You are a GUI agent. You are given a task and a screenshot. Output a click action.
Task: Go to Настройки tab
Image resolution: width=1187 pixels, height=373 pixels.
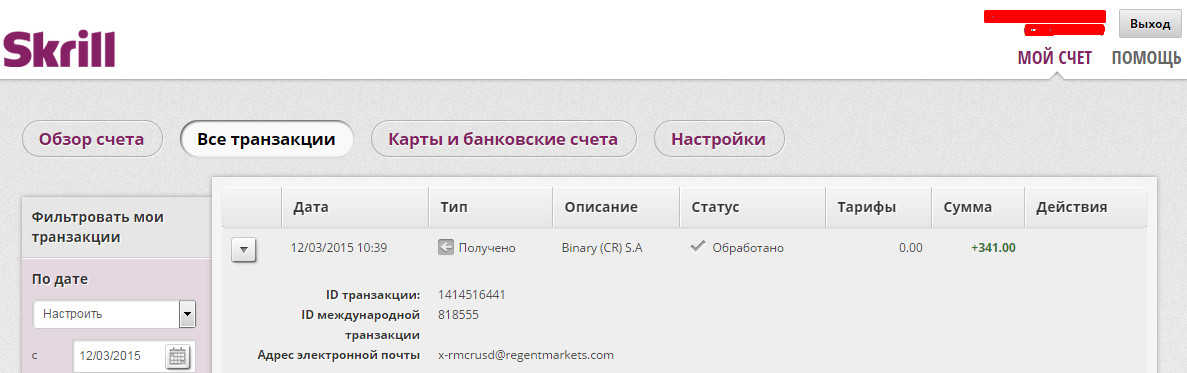point(718,139)
